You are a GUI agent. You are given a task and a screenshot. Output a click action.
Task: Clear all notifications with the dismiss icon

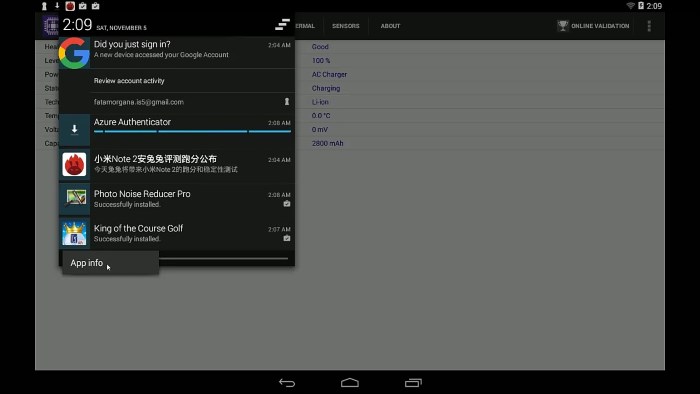tap(282, 25)
